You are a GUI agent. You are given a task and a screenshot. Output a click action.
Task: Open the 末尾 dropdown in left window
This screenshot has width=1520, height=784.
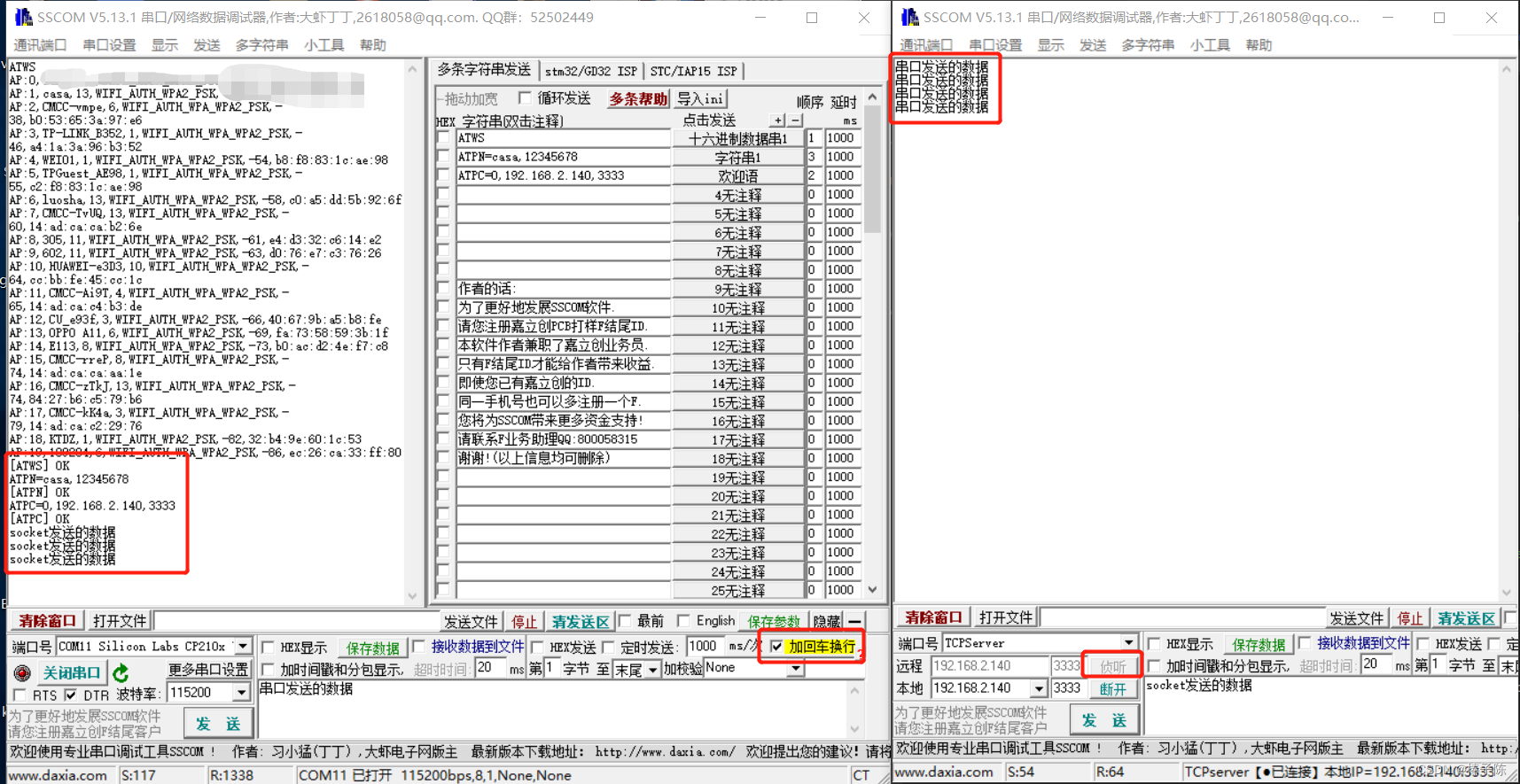click(x=653, y=670)
